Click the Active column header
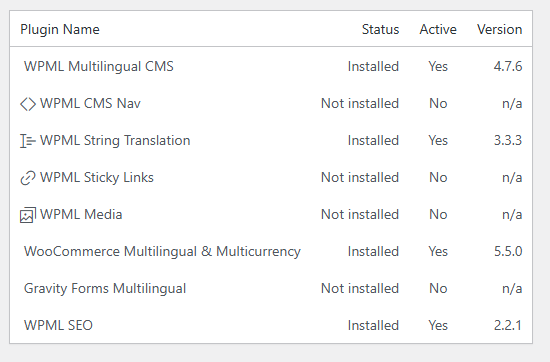The width and height of the screenshot is (550, 362). 438,29
